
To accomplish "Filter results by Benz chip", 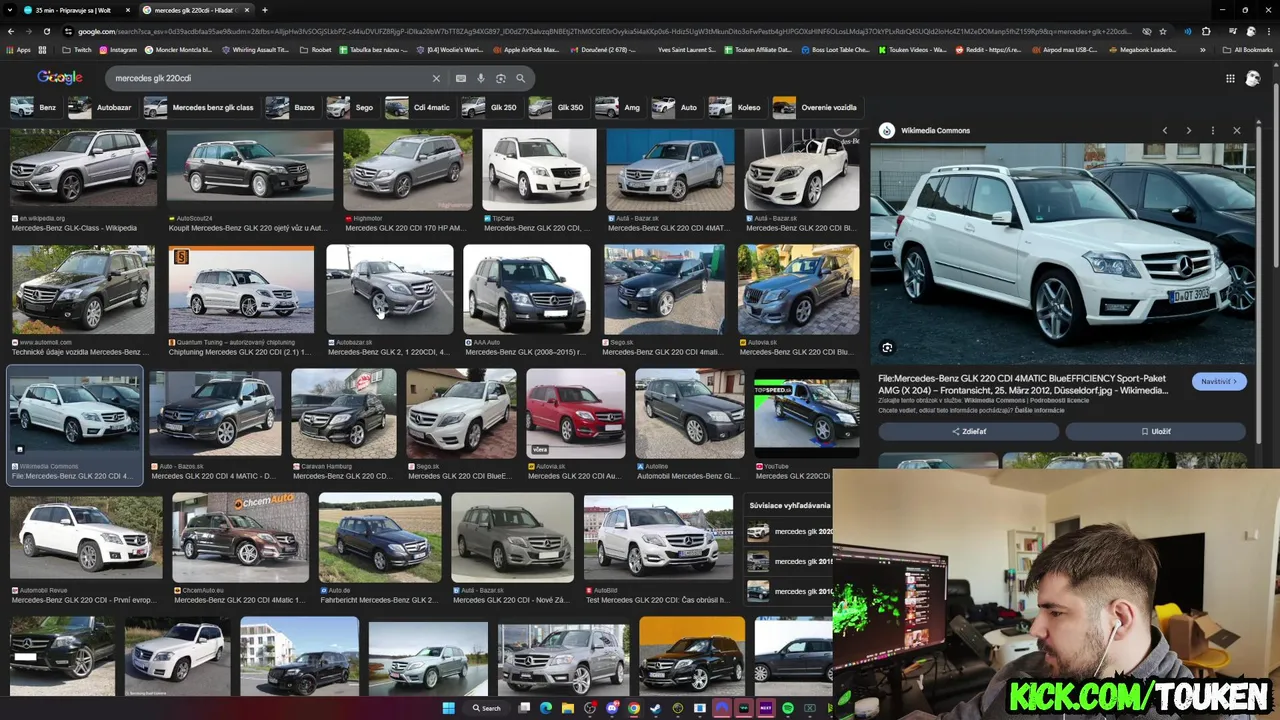I will click(34, 107).
